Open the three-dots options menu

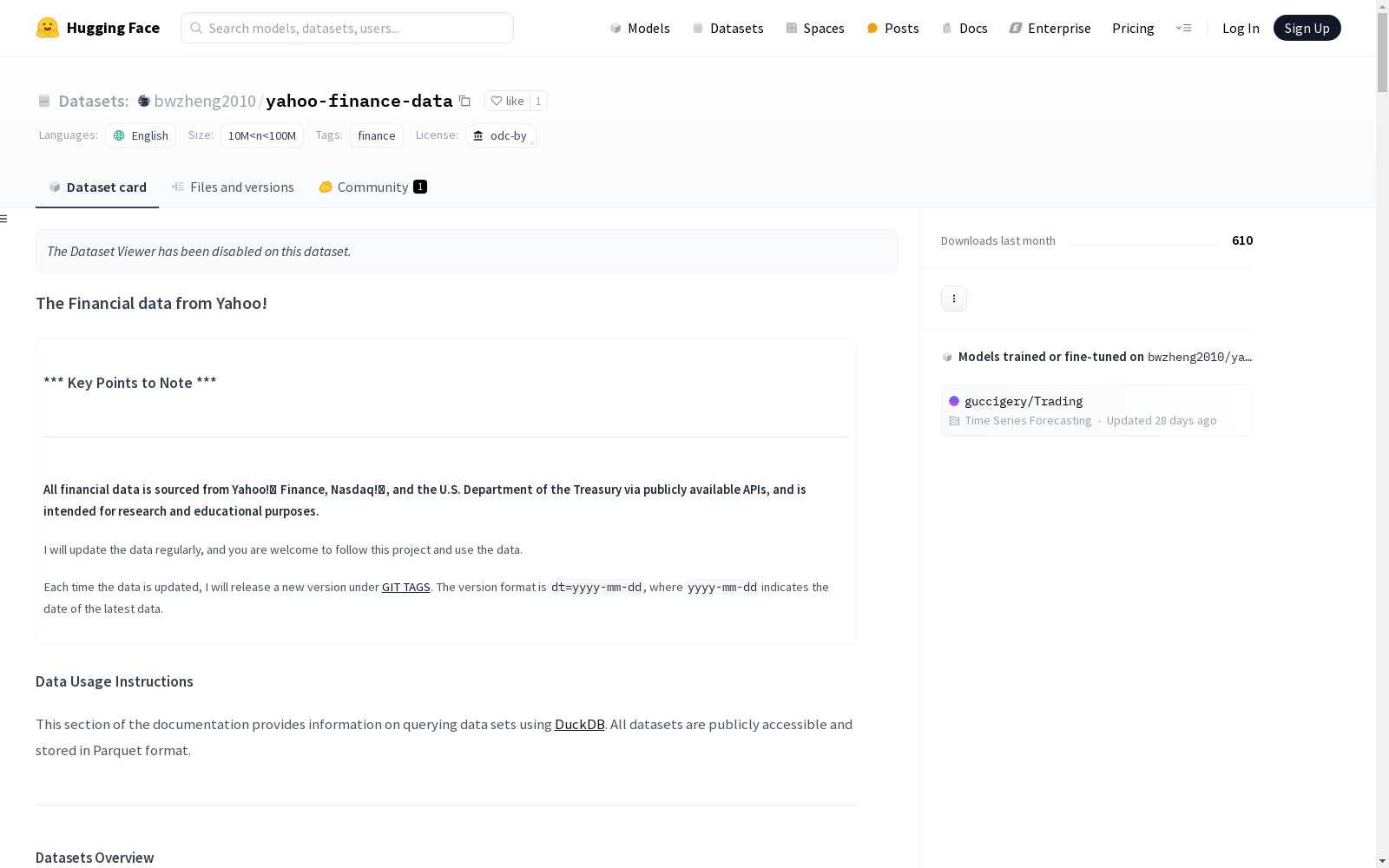pyautogui.click(x=953, y=299)
